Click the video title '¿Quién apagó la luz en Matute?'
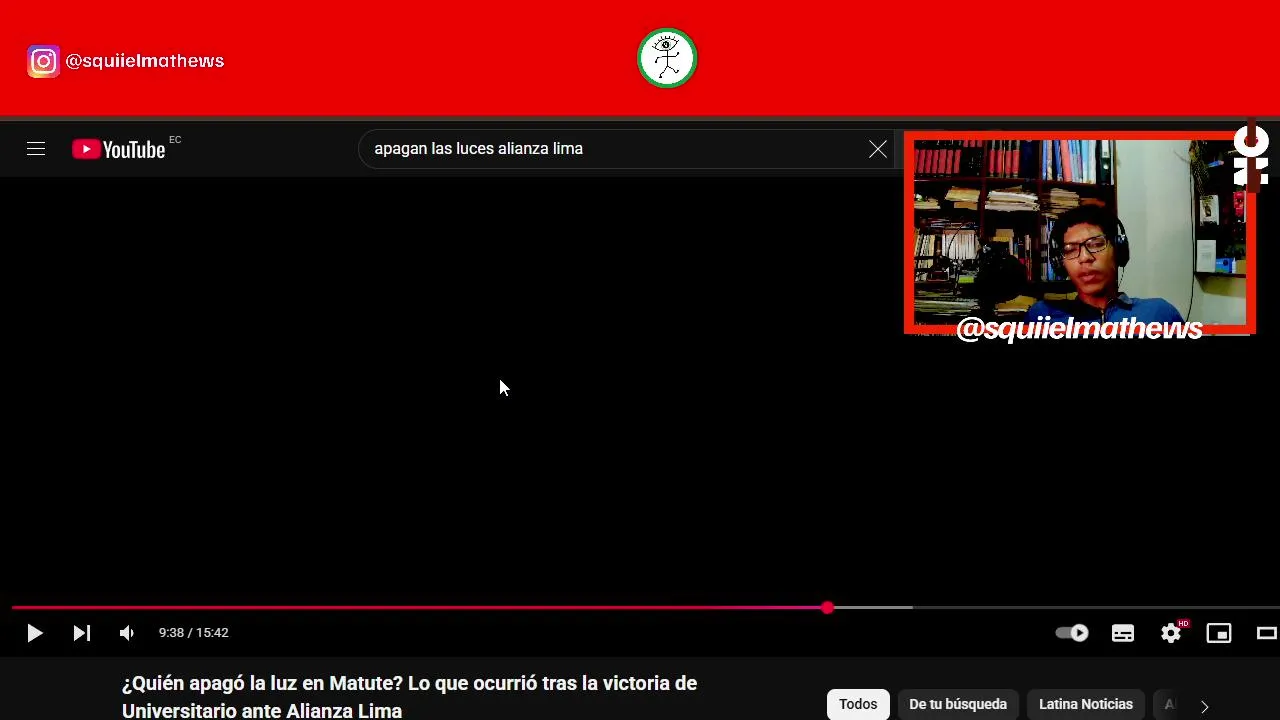This screenshot has height=720, width=1280. (410, 697)
